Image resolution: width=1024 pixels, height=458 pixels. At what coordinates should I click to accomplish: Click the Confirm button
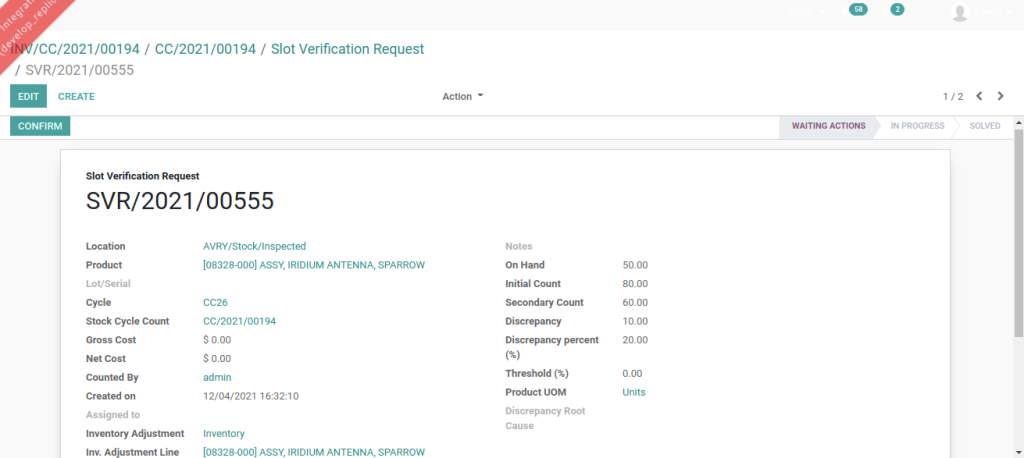point(40,127)
